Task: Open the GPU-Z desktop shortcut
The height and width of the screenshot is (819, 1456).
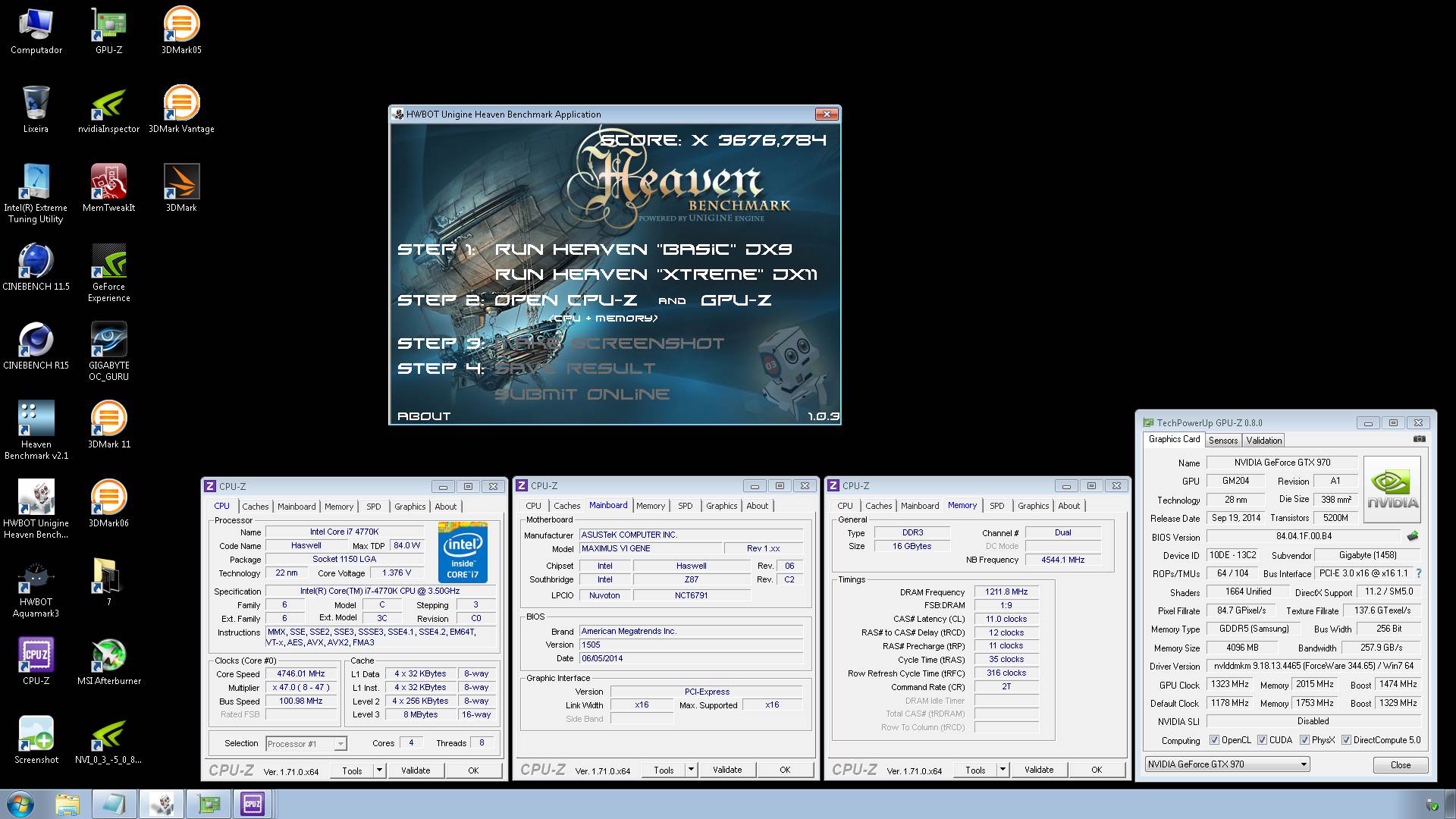Action: click(x=108, y=30)
